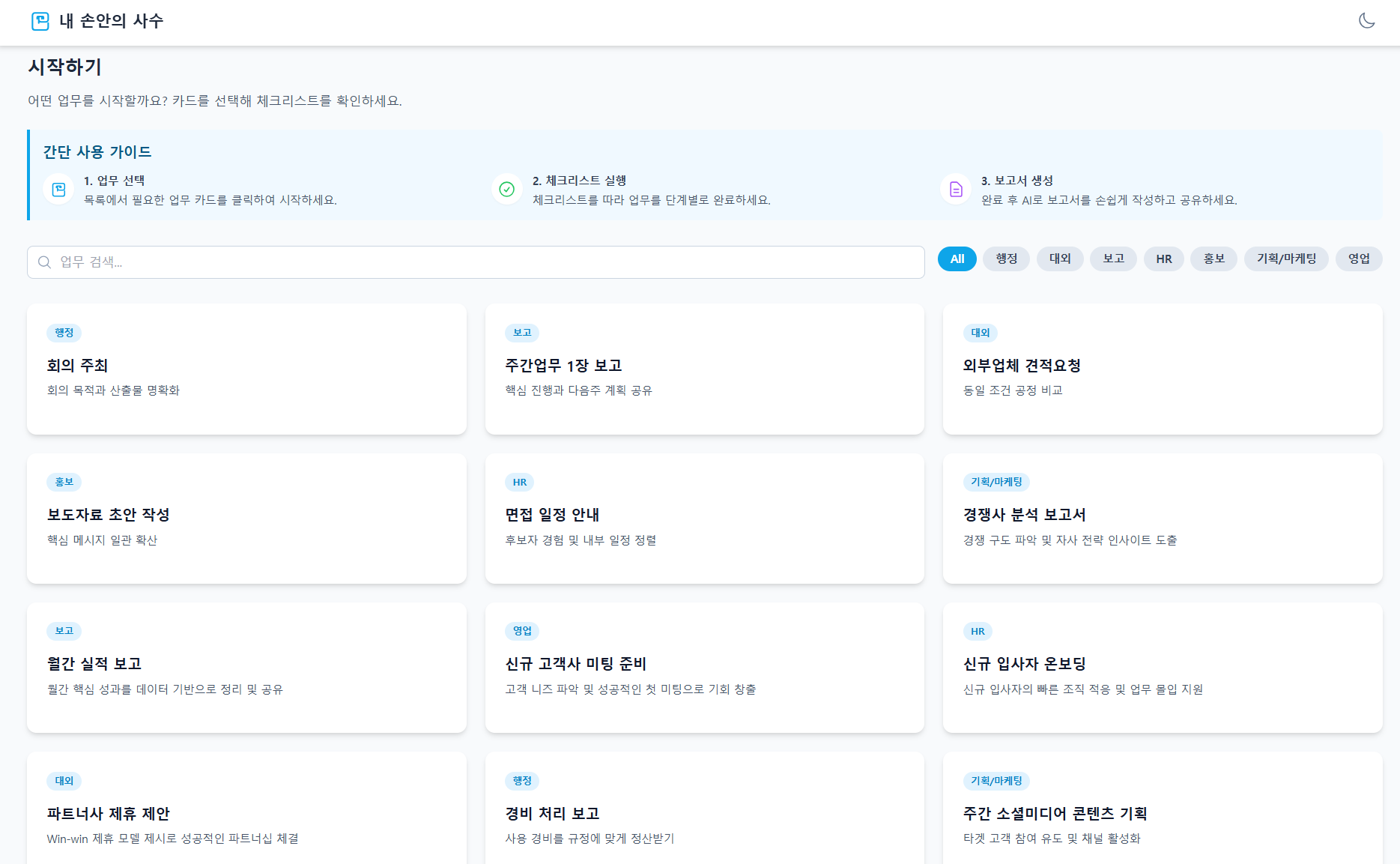Image resolution: width=1400 pixels, height=864 pixels.
Task: Open the 주간업무 1장 보고 card
Action: (705, 369)
